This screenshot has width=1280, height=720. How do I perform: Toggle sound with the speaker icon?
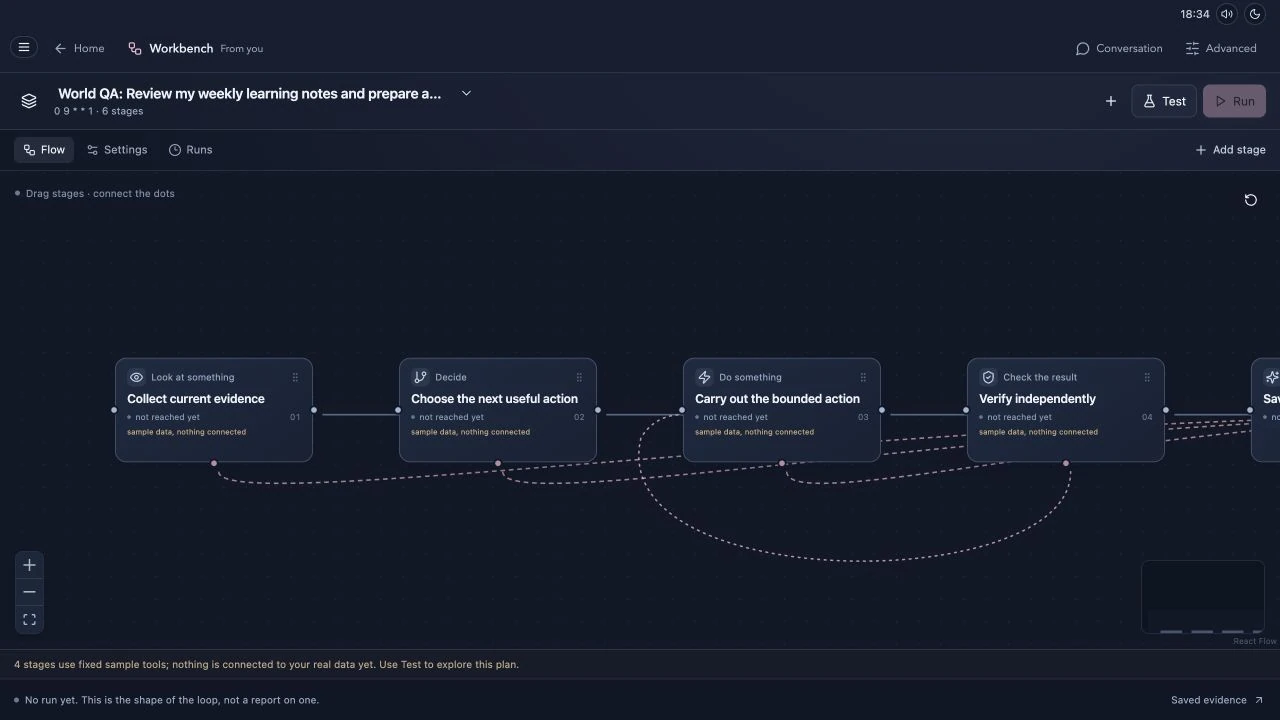coord(1227,14)
